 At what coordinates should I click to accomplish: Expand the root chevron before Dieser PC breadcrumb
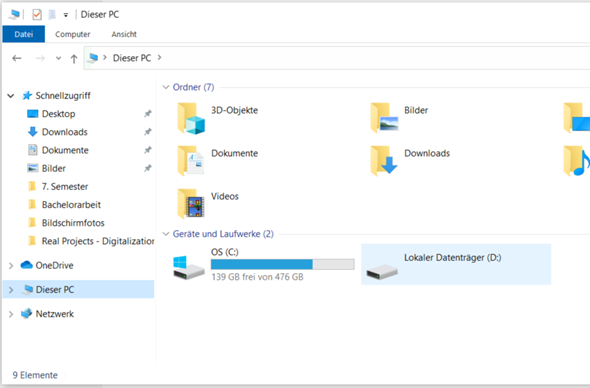click(x=105, y=58)
